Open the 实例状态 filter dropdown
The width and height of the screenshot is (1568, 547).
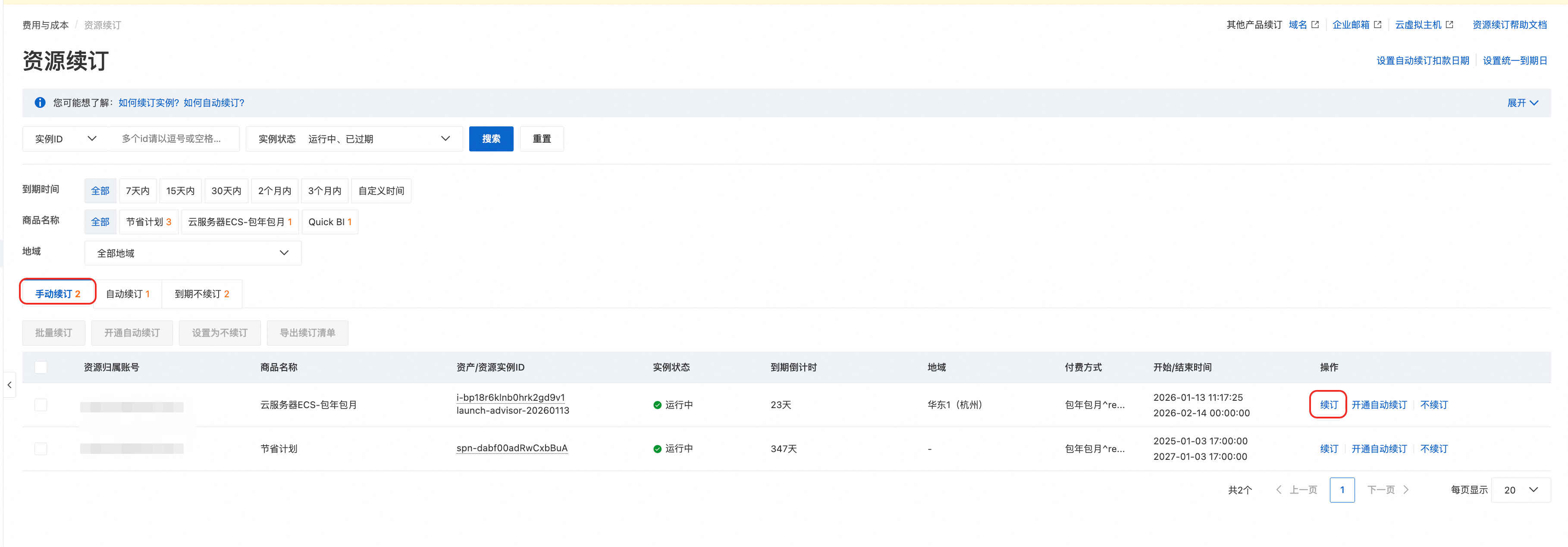[x=354, y=139]
